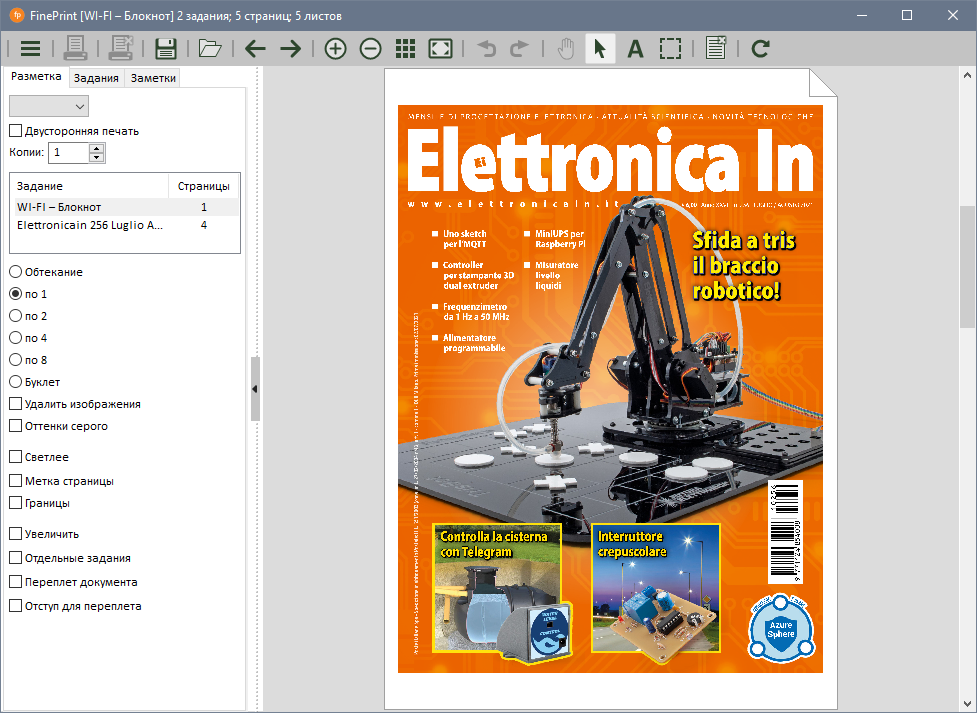This screenshot has width=977, height=713.
Task: Click the undo arrow icon
Action: click(486, 49)
